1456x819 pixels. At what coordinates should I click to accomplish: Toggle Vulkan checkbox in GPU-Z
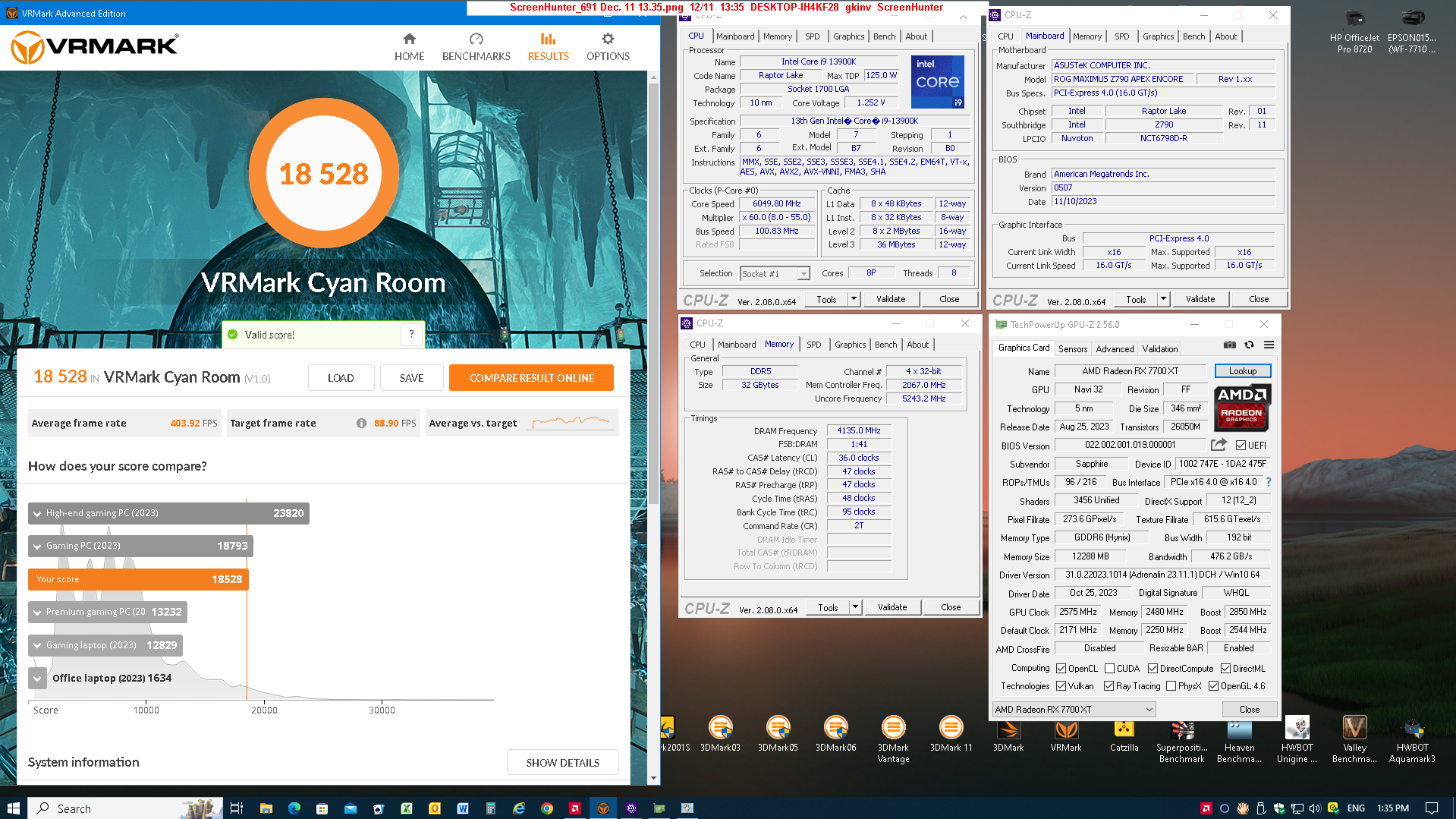pyautogui.click(x=1061, y=685)
